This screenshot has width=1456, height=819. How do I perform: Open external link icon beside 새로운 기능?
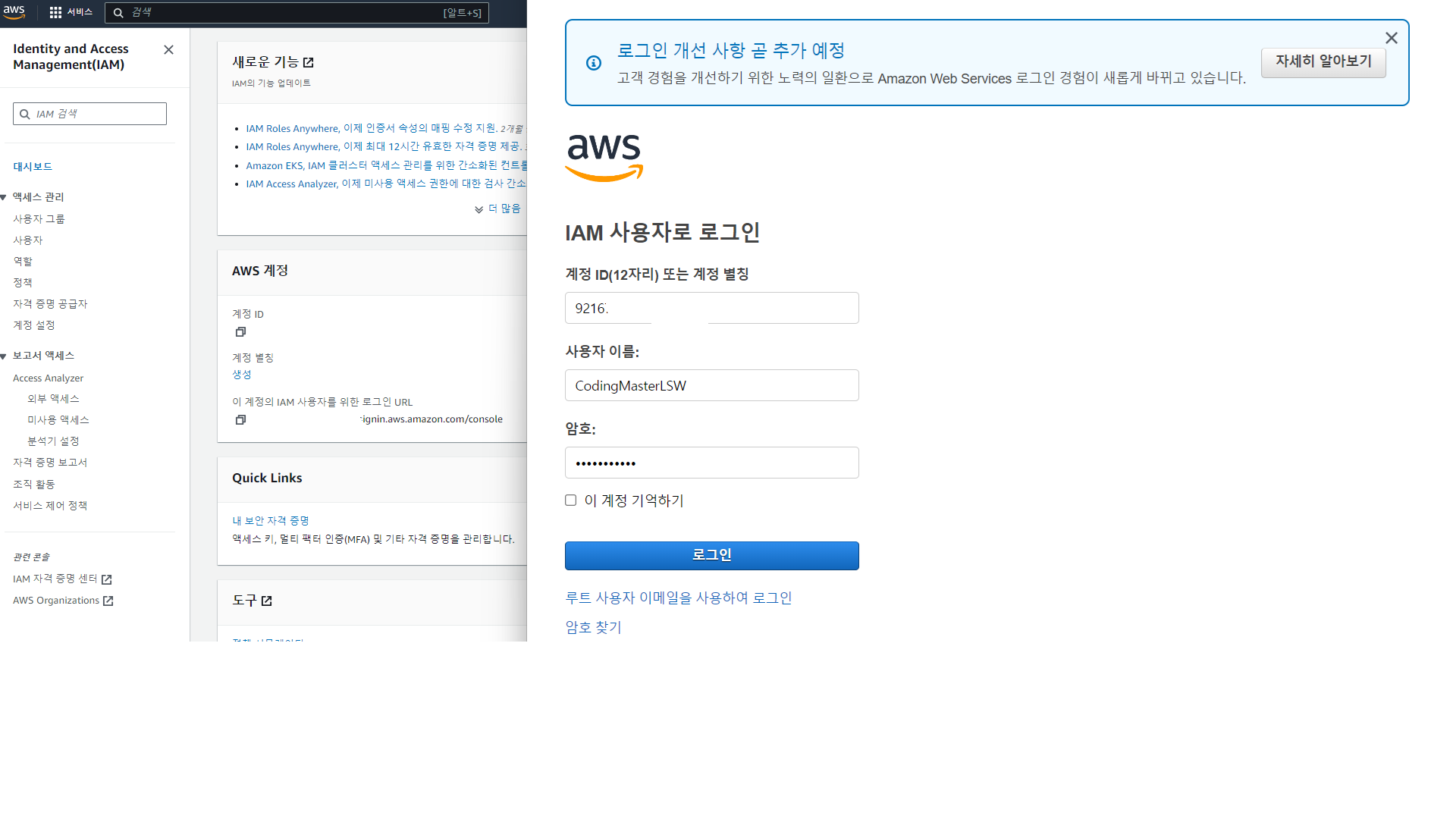[x=309, y=62]
